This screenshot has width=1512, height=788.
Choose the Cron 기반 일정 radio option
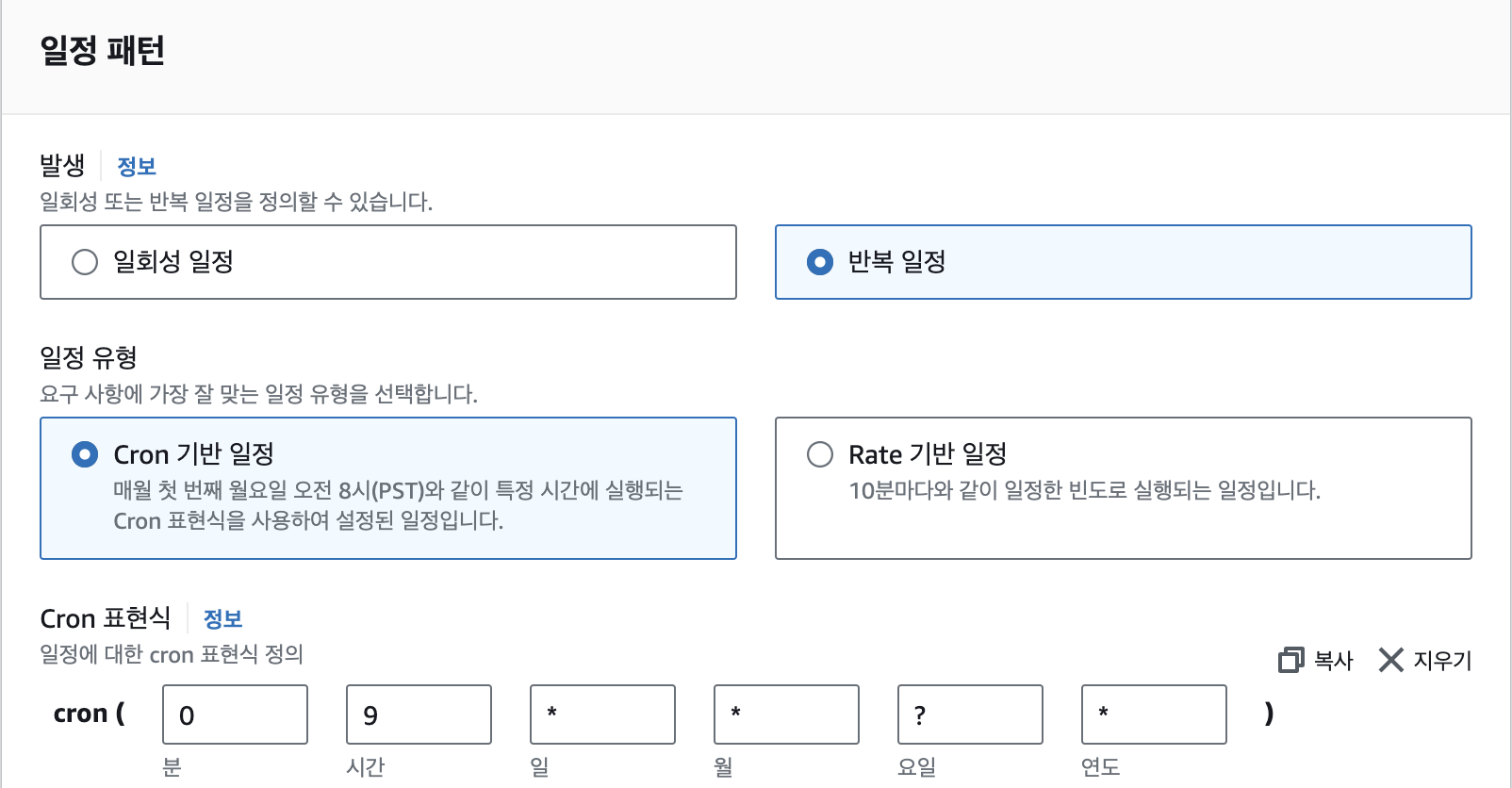click(85, 454)
